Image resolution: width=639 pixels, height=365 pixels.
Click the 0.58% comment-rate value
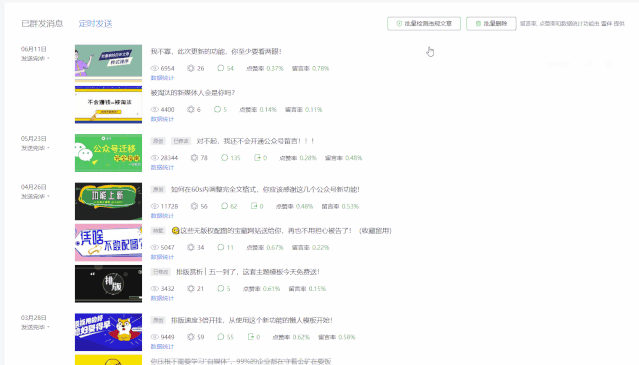(347, 337)
